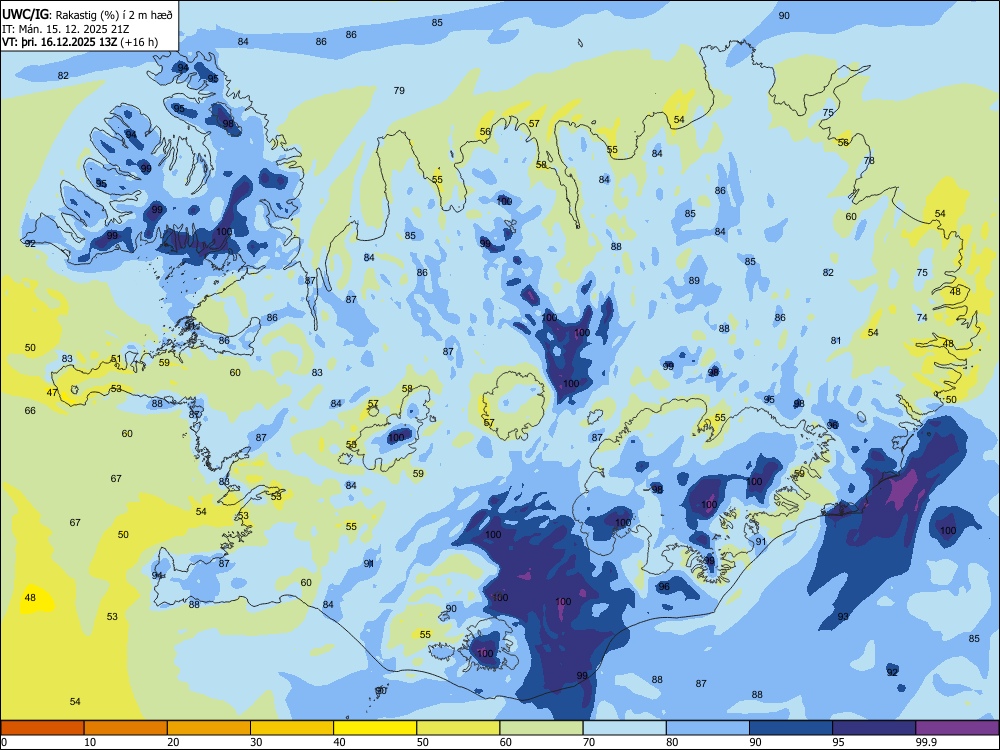Select the map value '78' near the northeast coast
The image size is (1000, 750).
click(x=869, y=161)
